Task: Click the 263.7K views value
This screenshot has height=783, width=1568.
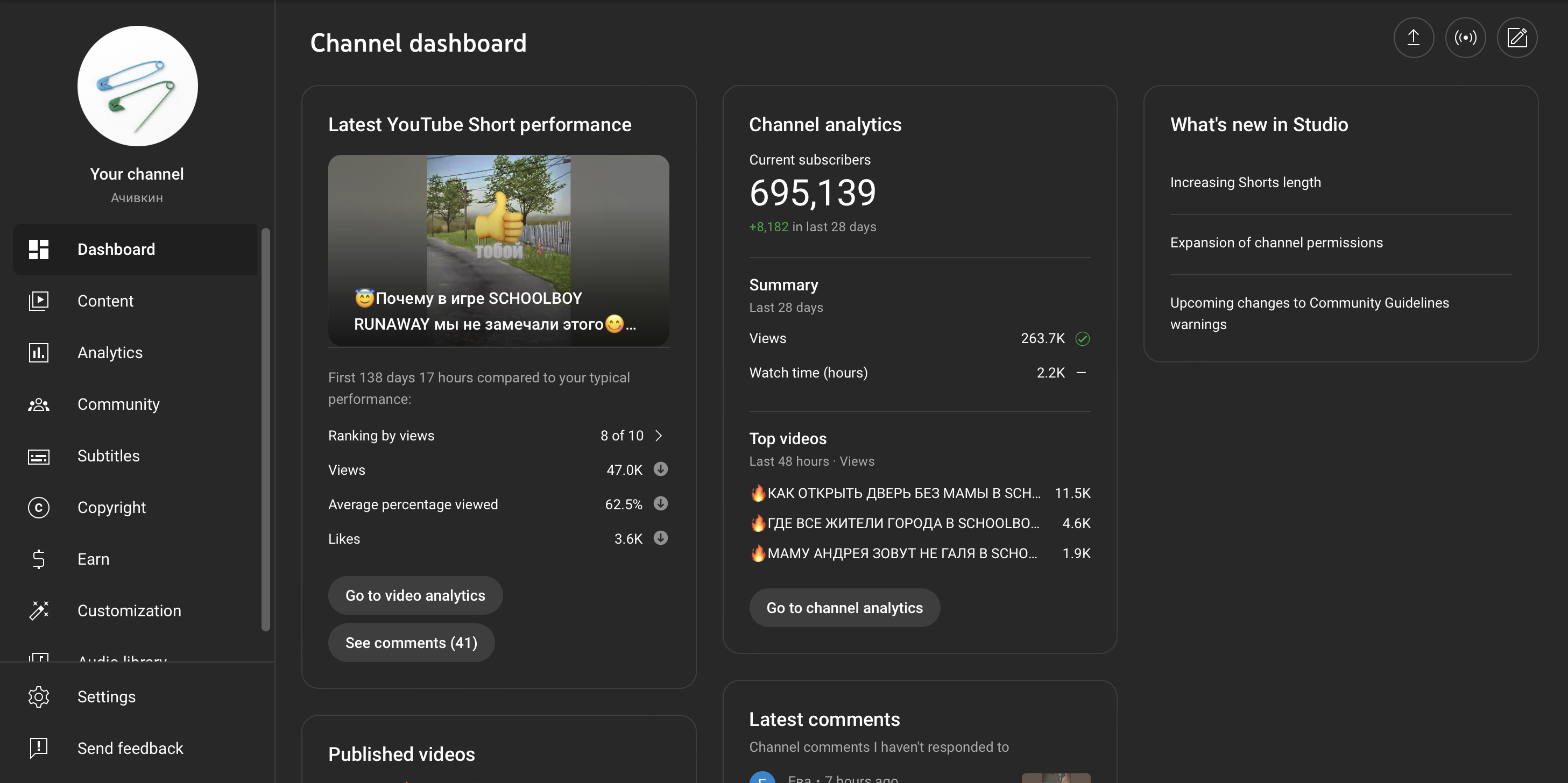Action: (1043, 338)
